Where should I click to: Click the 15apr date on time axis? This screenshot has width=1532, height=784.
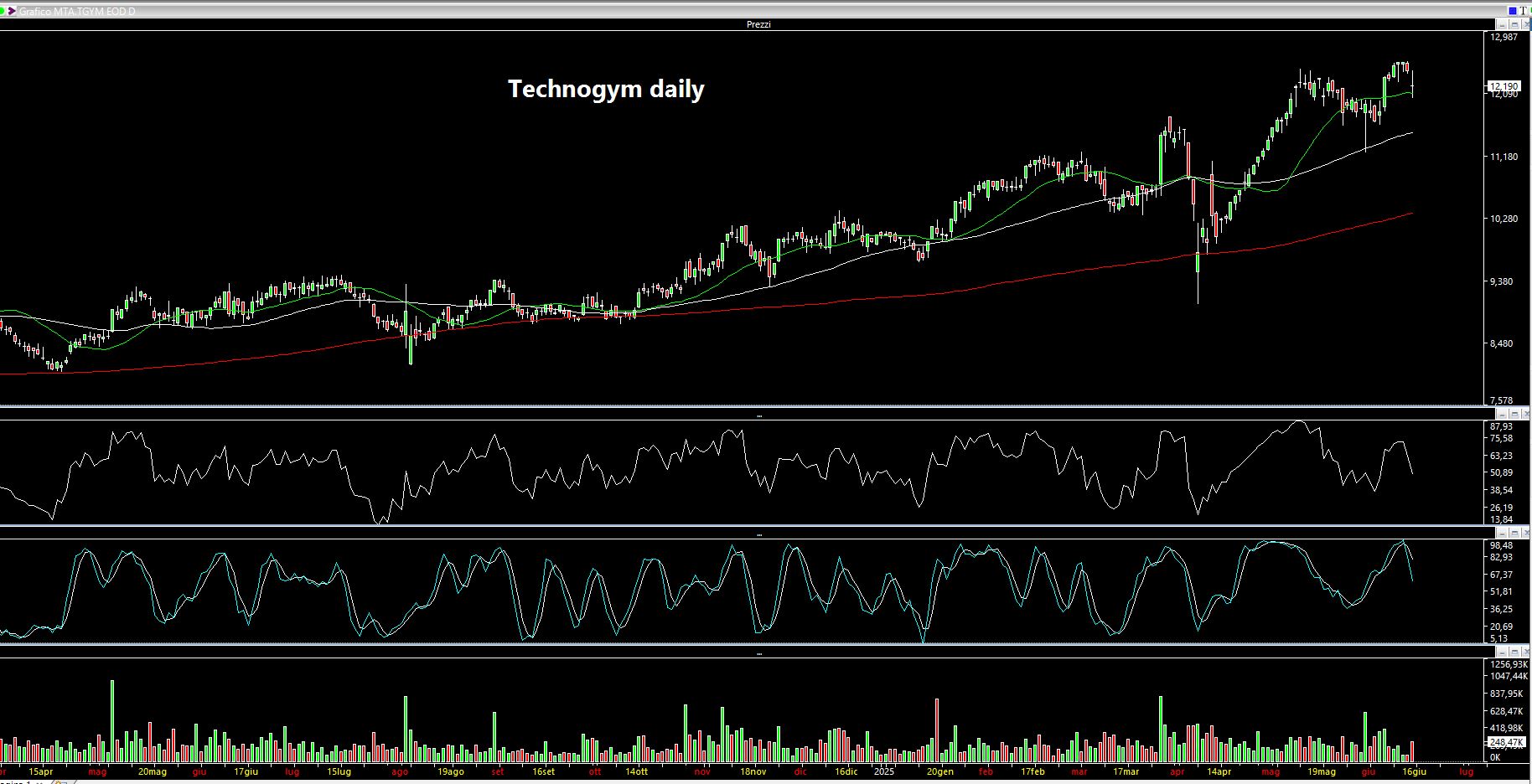pyautogui.click(x=40, y=772)
